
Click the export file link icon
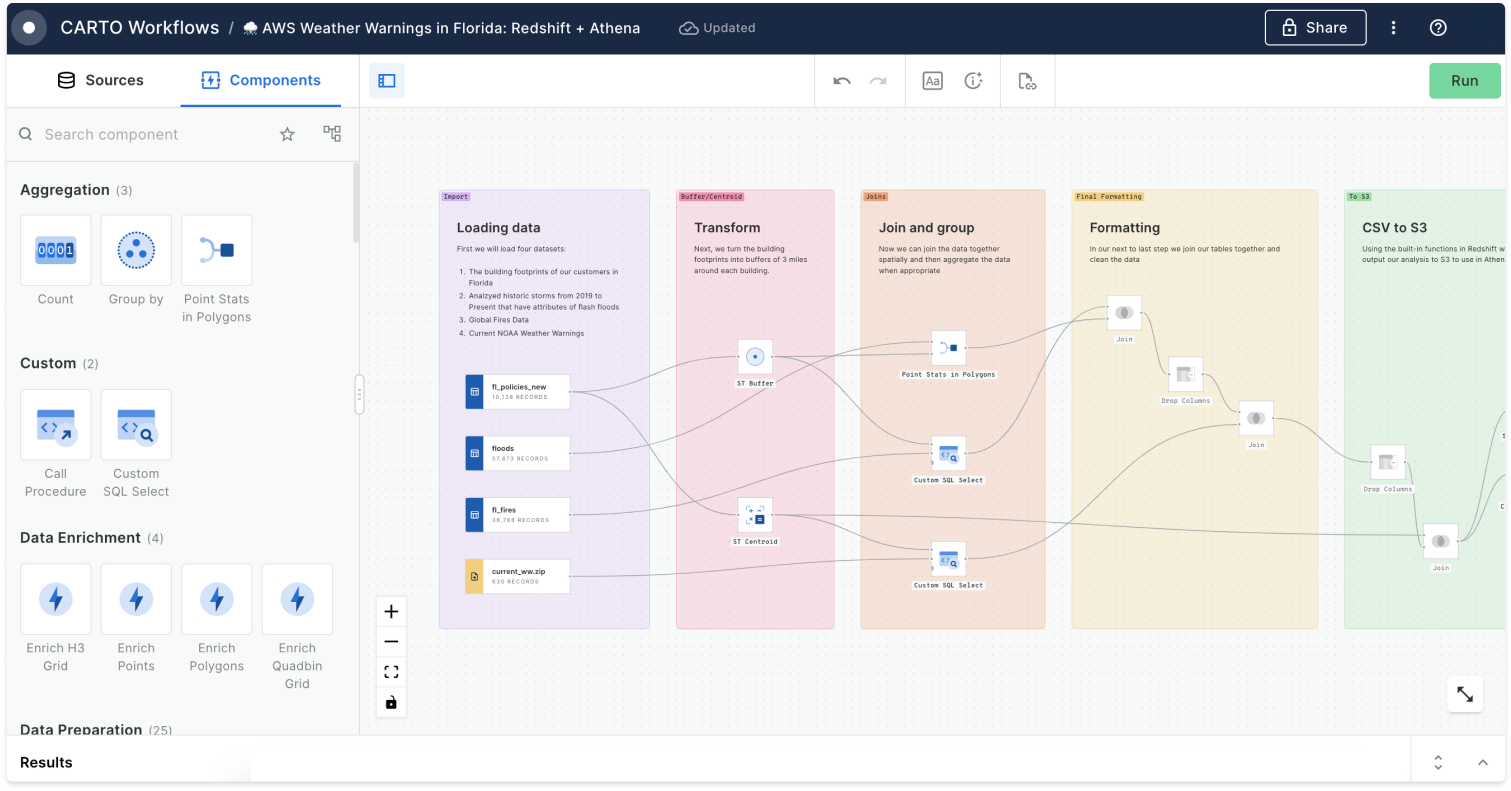coord(1028,81)
